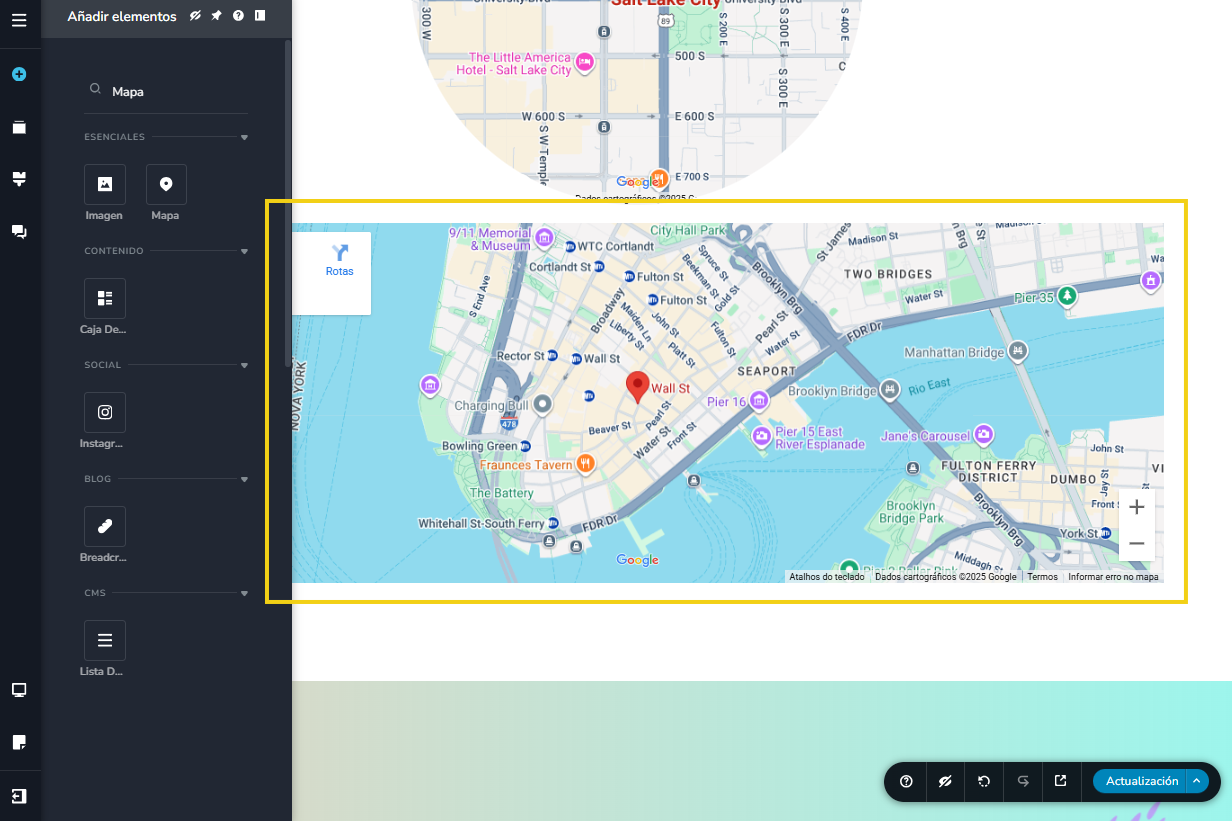Image resolution: width=1232 pixels, height=821 pixels.
Task: Open the hamburger main menu
Action: (19, 19)
